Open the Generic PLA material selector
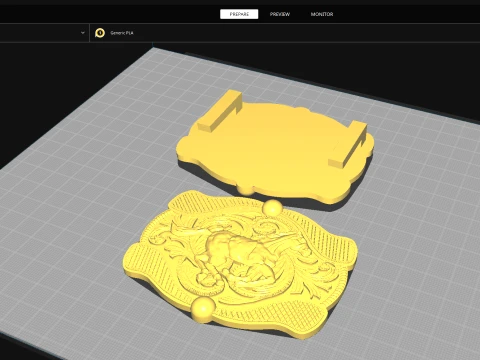This screenshot has width=480, height=360. coord(122,33)
